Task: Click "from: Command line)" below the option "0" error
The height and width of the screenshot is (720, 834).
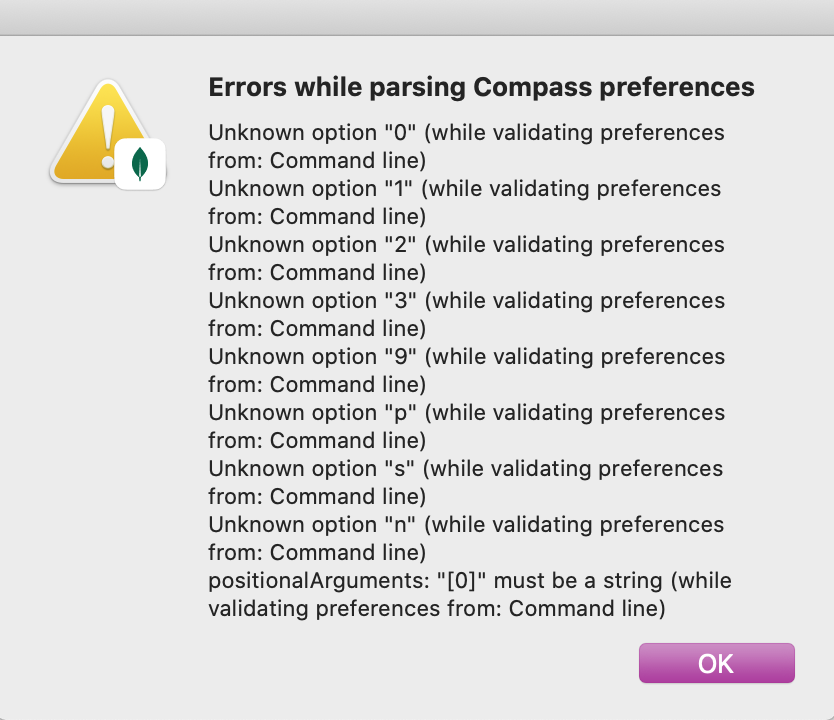Action: pyautogui.click(x=317, y=160)
